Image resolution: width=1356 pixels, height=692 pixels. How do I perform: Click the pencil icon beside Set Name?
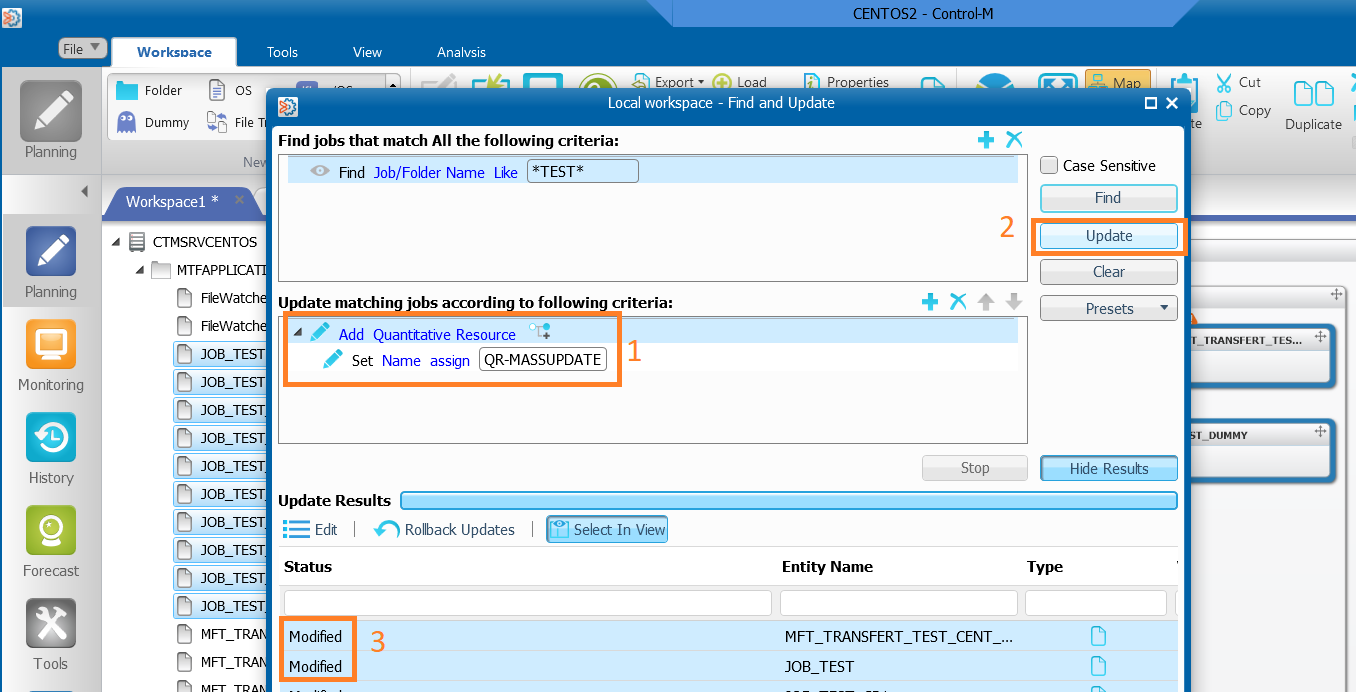(x=333, y=359)
